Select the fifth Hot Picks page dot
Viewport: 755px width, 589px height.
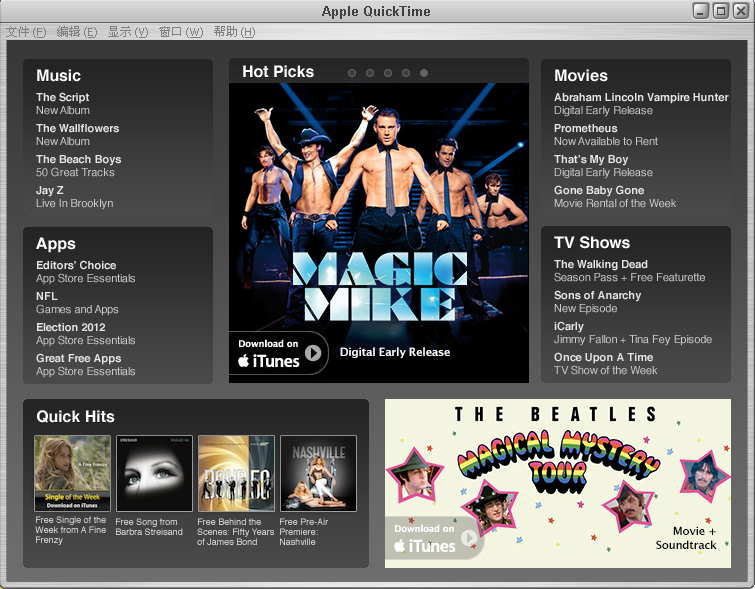pyautogui.click(x=424, y=73)
